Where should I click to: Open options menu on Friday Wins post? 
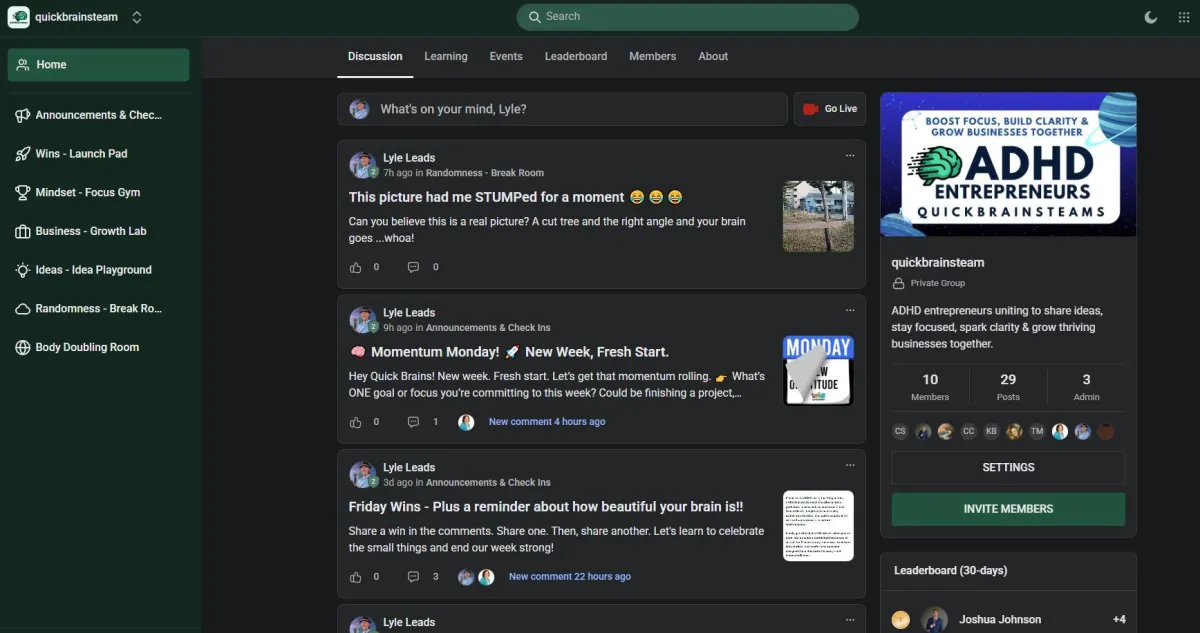point(850,466)
